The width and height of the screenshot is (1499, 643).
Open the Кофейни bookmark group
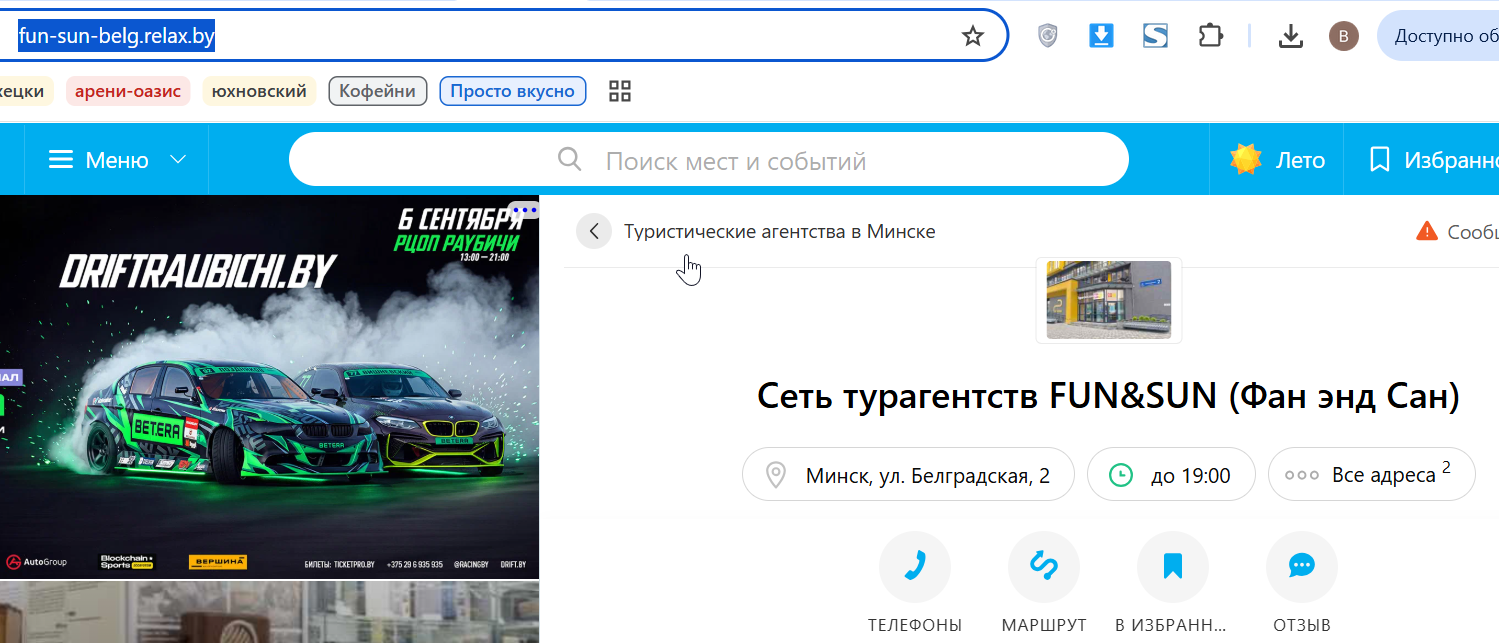(378, 91)
